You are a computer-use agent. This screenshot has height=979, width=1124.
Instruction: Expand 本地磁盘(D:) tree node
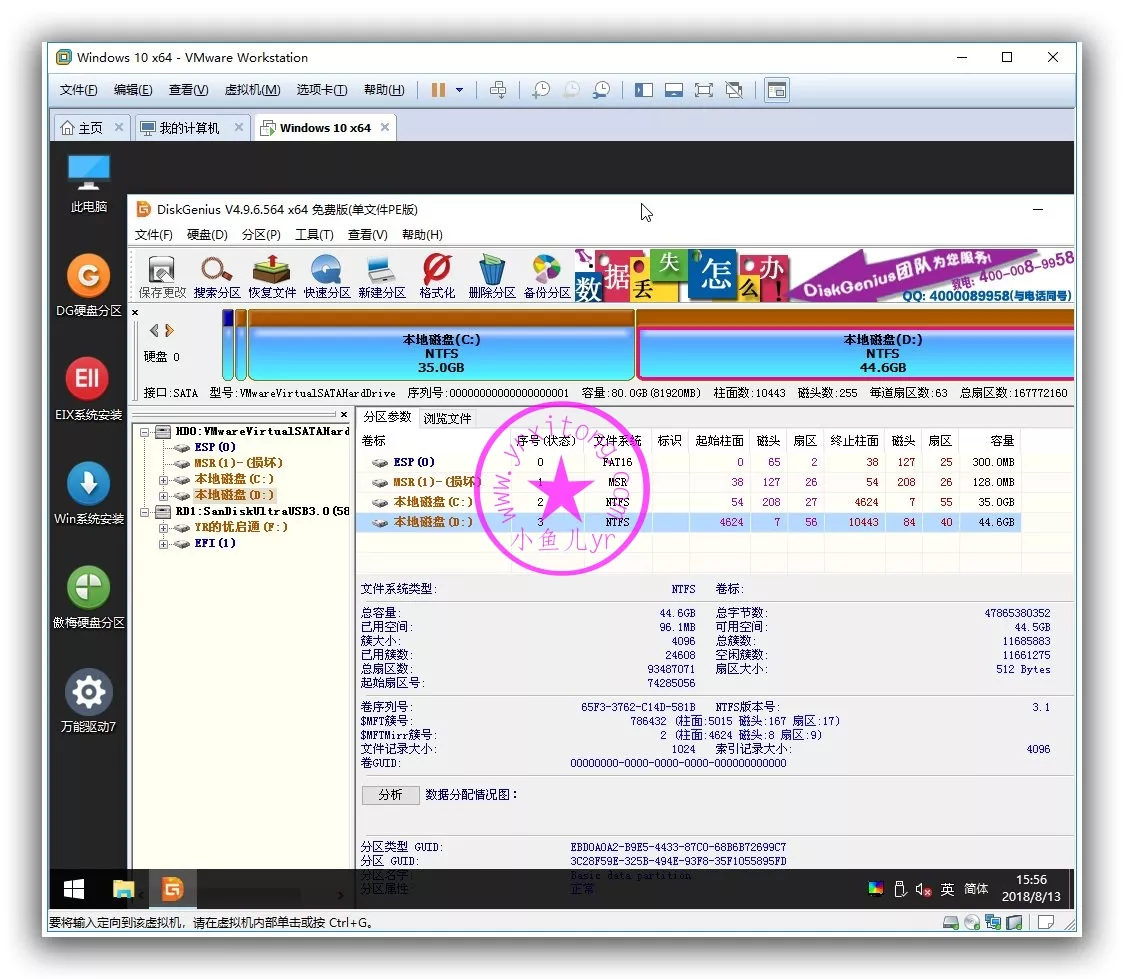coord(163,496)
